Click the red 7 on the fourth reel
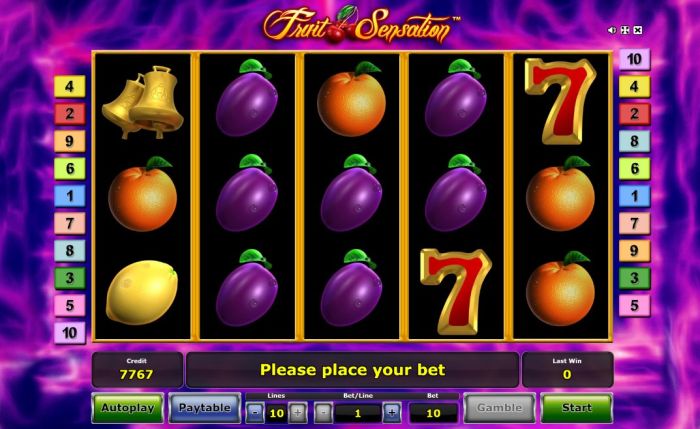The height and width of the screenshot is (429, 700). pos(456,291)
